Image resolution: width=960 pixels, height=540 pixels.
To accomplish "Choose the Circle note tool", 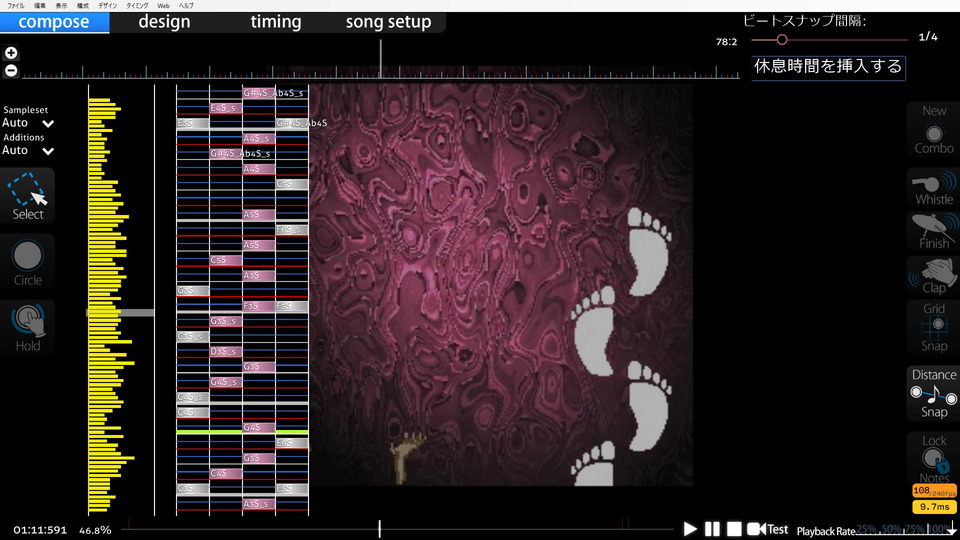I will pyautogui.click(x=28, y=262).
